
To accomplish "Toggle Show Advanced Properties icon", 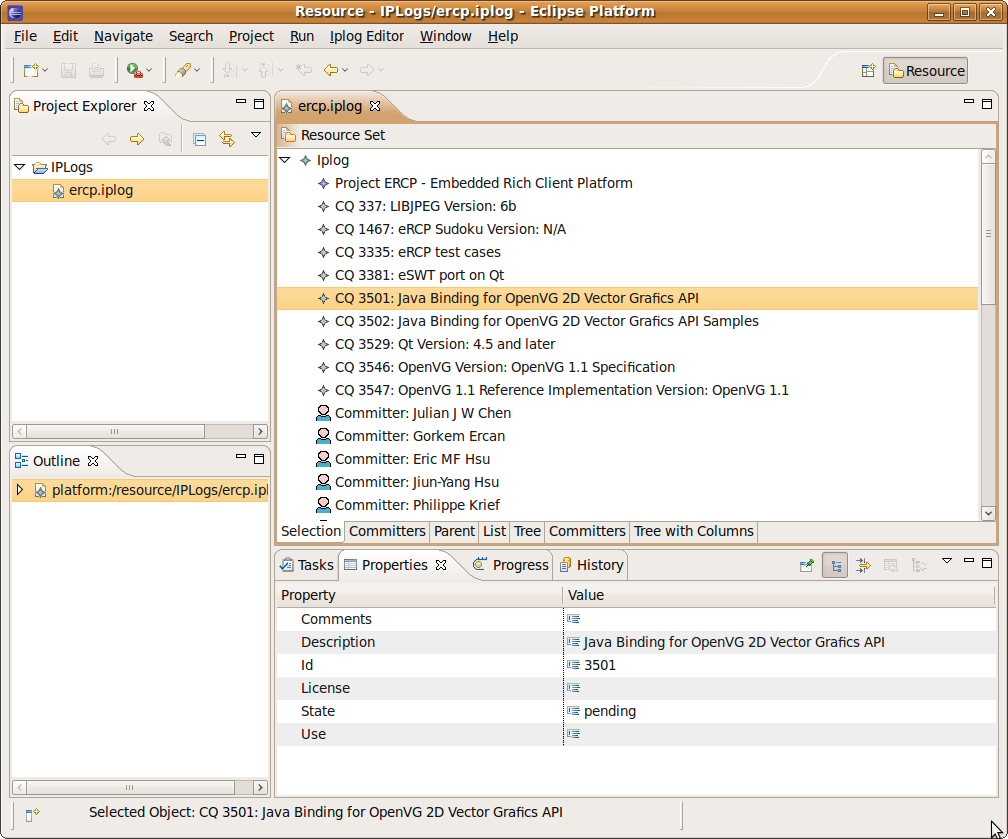I will 863,566.
